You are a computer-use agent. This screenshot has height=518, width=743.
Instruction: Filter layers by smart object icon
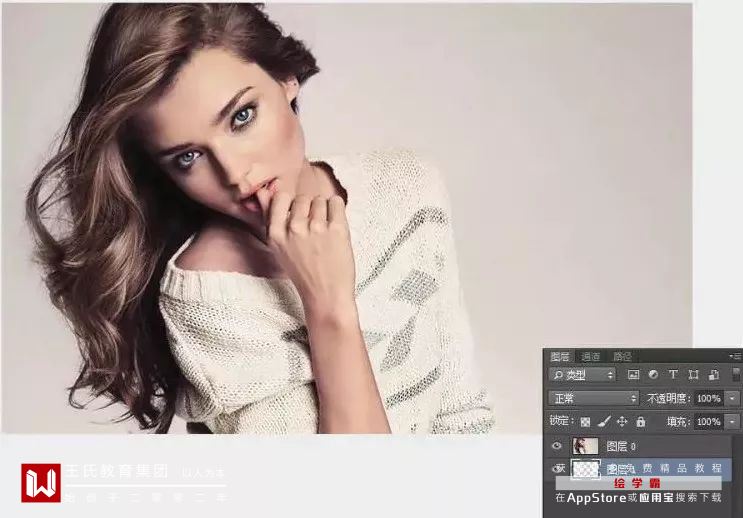714,375
